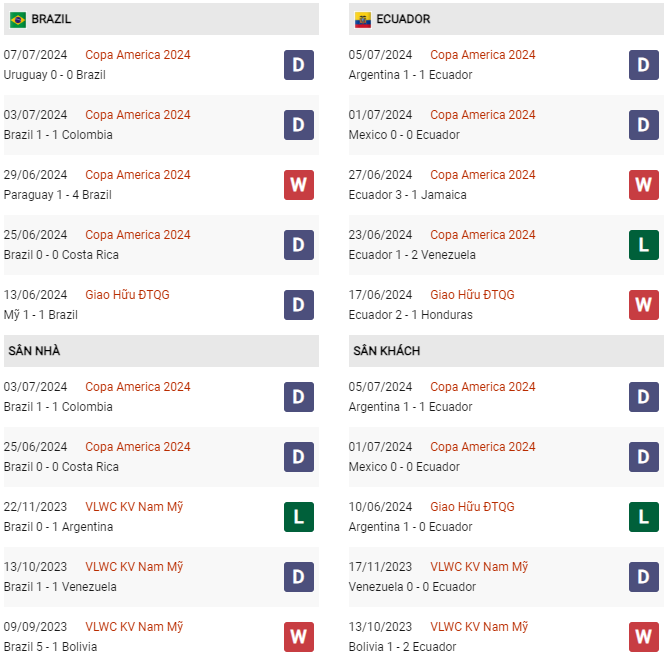Open Copa America 2024 link dated 07/07/2024
This screenshot has height=660, width=664.
pos(137,55)
